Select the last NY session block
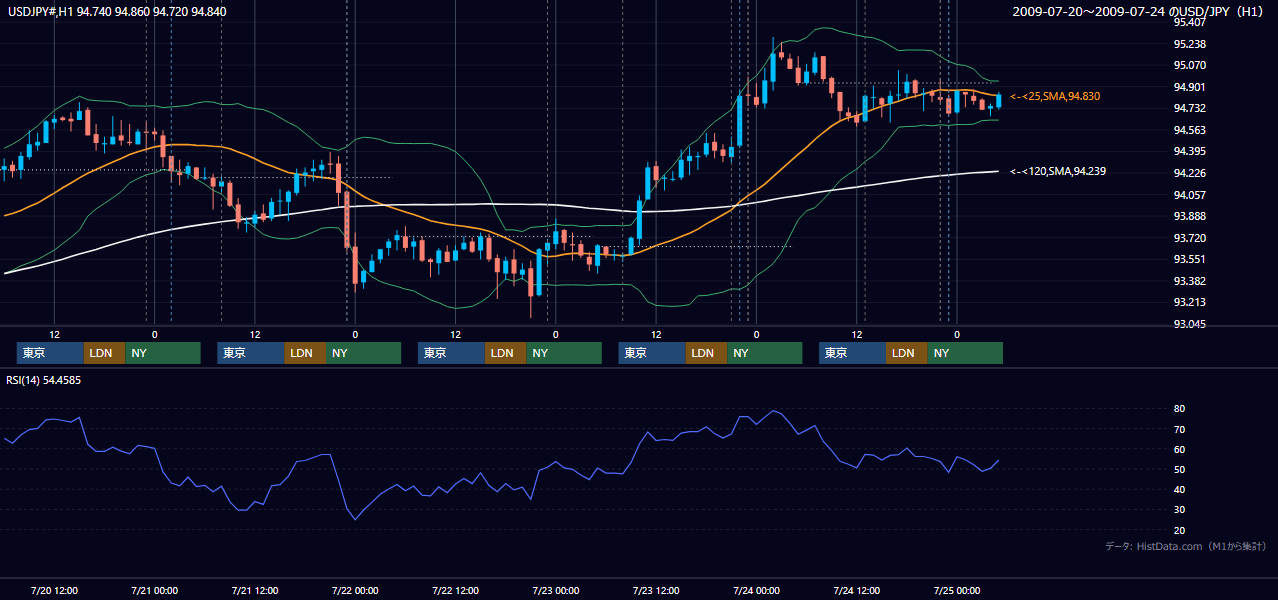Image resolution: width=1278 pixels, height=600 pixels. [965, 353]
